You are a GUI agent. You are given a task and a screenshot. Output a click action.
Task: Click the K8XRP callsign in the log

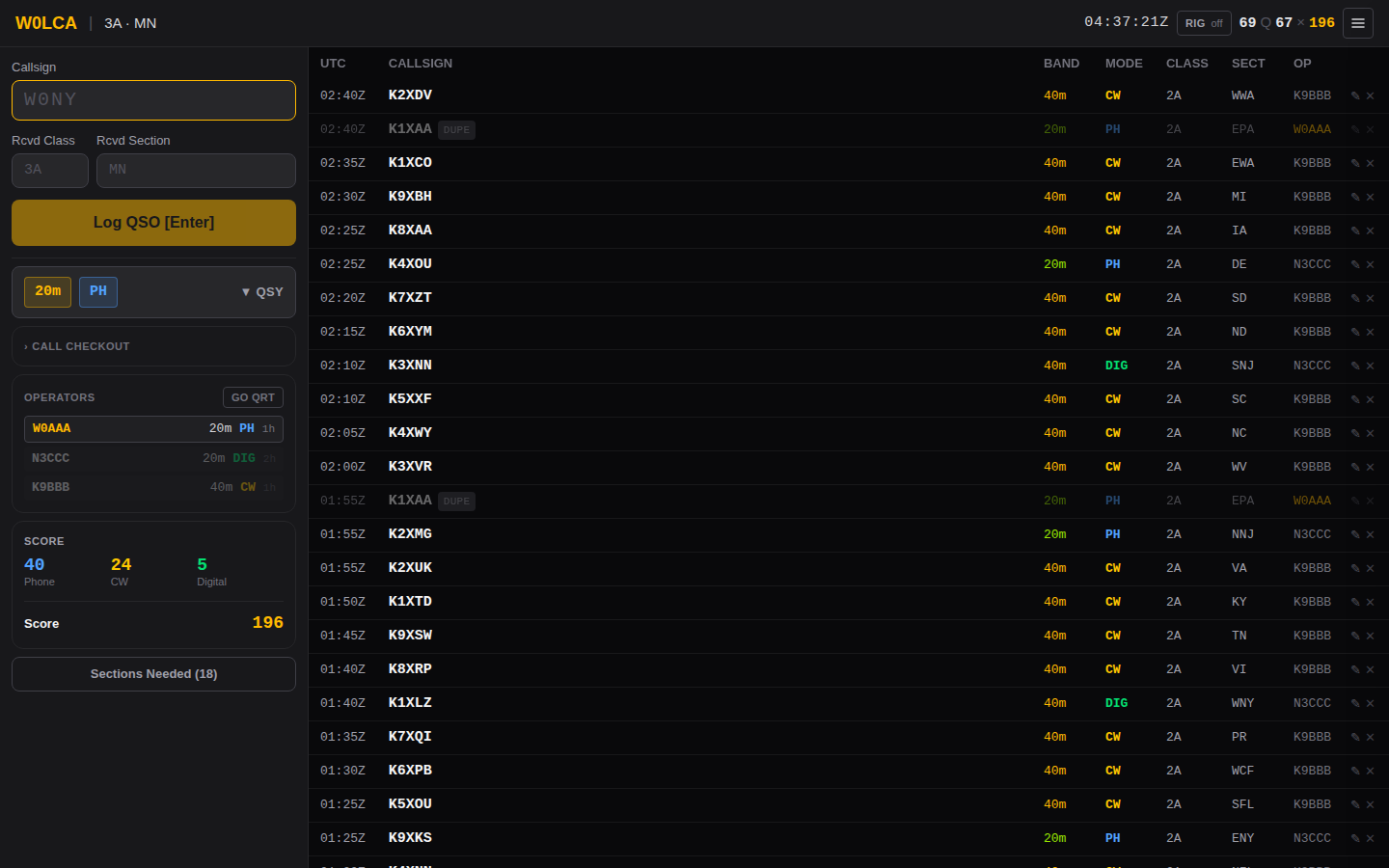(x=410, y=669)
